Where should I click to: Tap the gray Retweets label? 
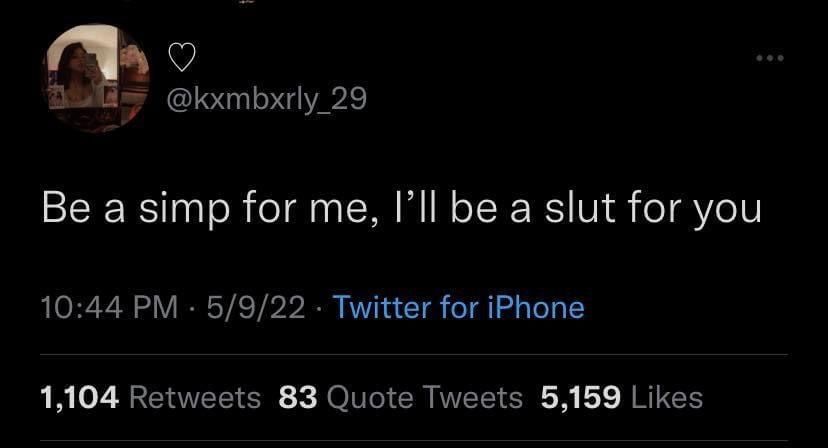[195, 397]
